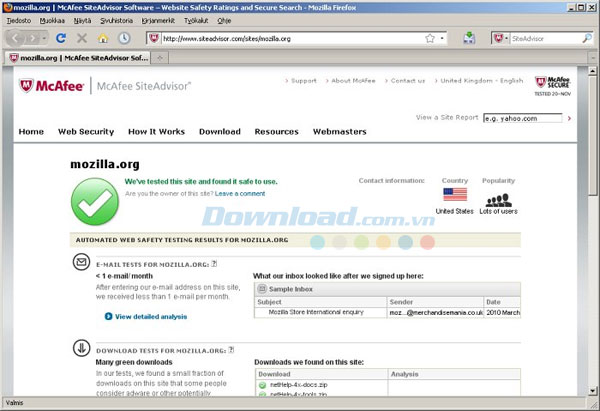Click the download tests arrow icon
The width and height of the screenshot is (600, 411).
(x=81, y=348)
